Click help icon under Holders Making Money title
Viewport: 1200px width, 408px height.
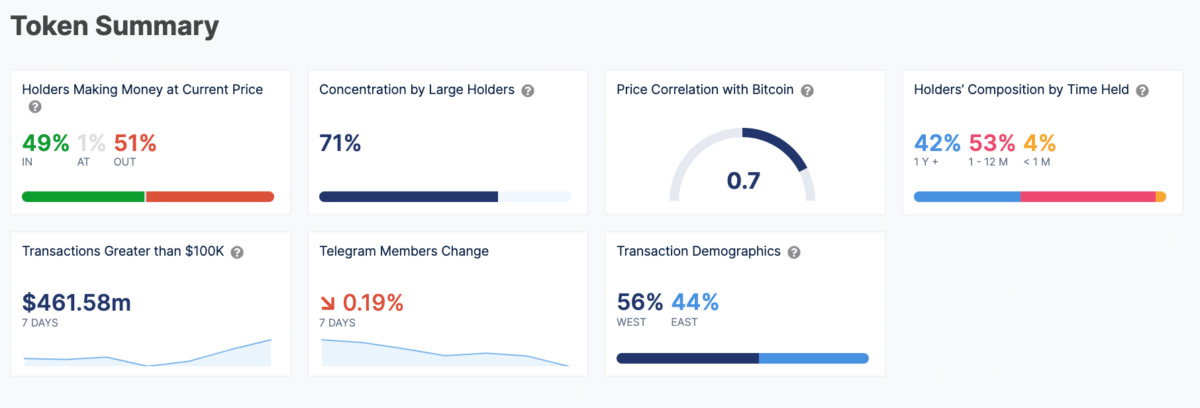pos(35,107)
